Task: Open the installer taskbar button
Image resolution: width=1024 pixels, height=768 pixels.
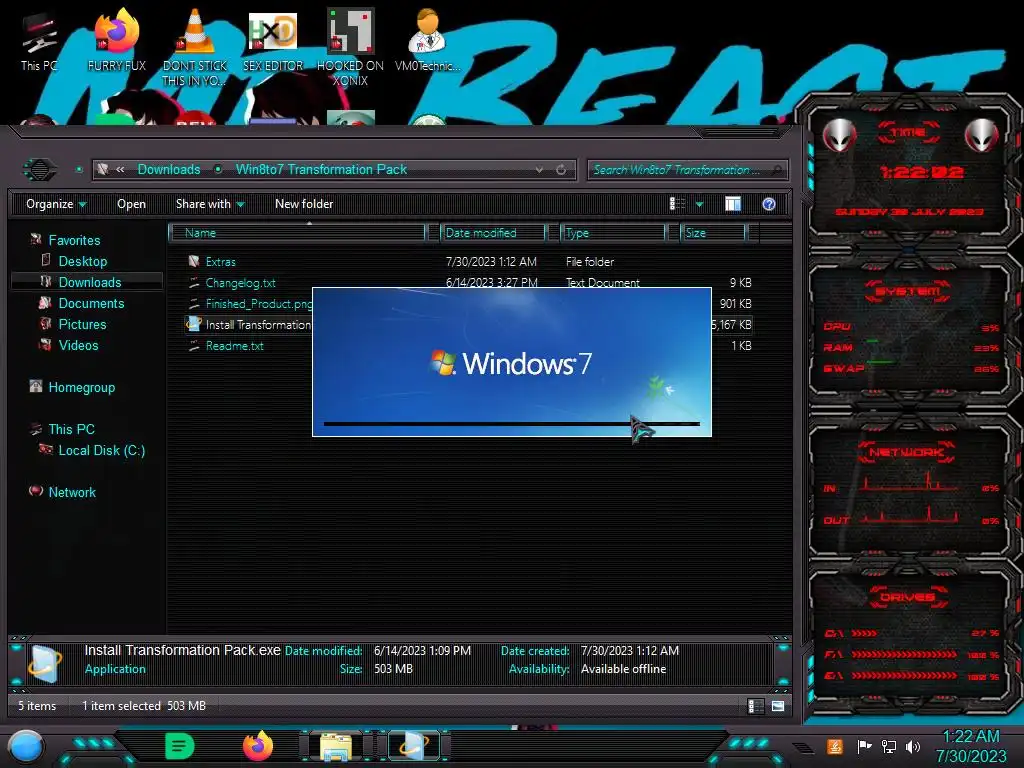Action: click(414, 746)
